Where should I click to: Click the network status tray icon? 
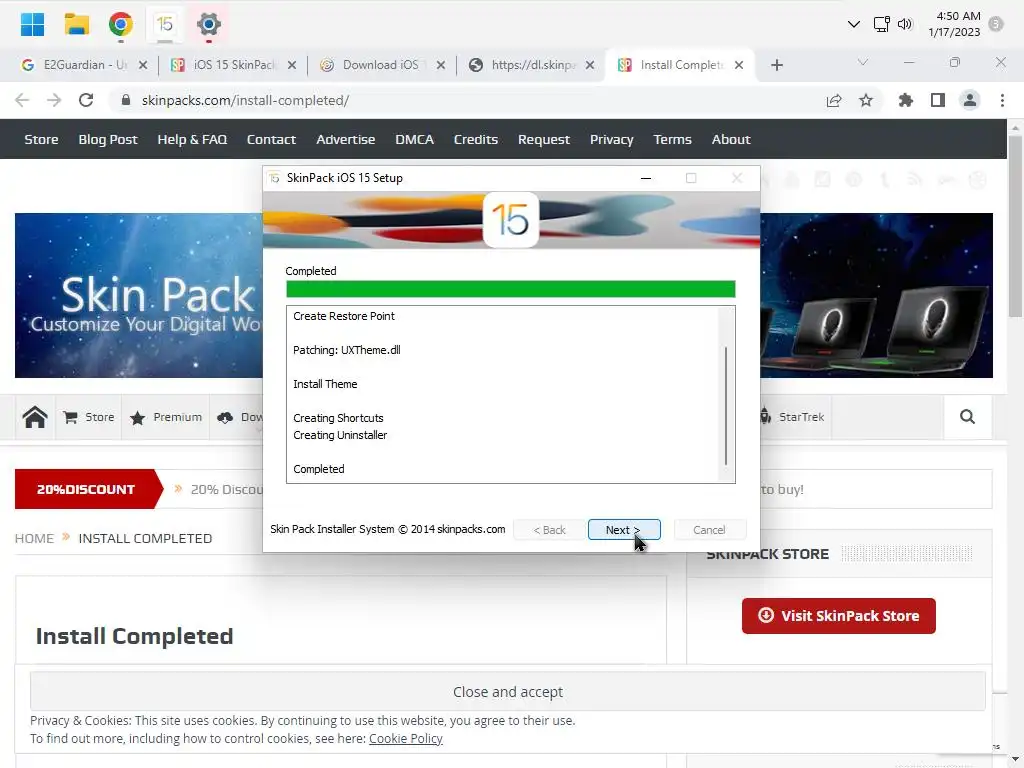(x=881, y=25)
